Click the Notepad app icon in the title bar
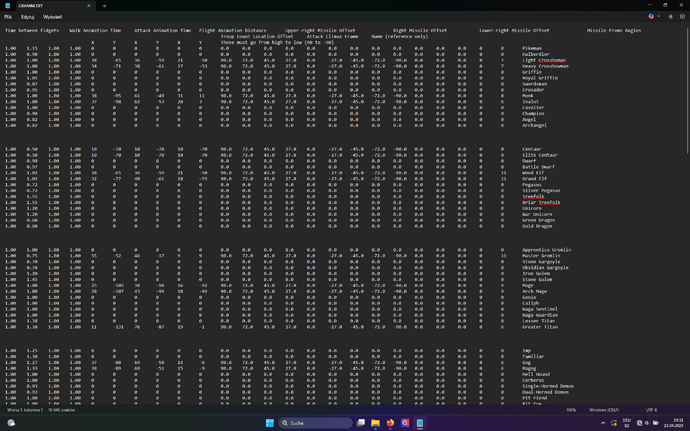The image size is (690, 431). pos(7,5)
